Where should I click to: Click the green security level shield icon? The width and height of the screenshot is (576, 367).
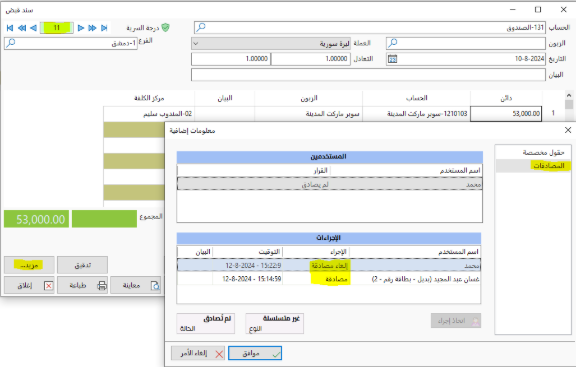pos(166,28)
